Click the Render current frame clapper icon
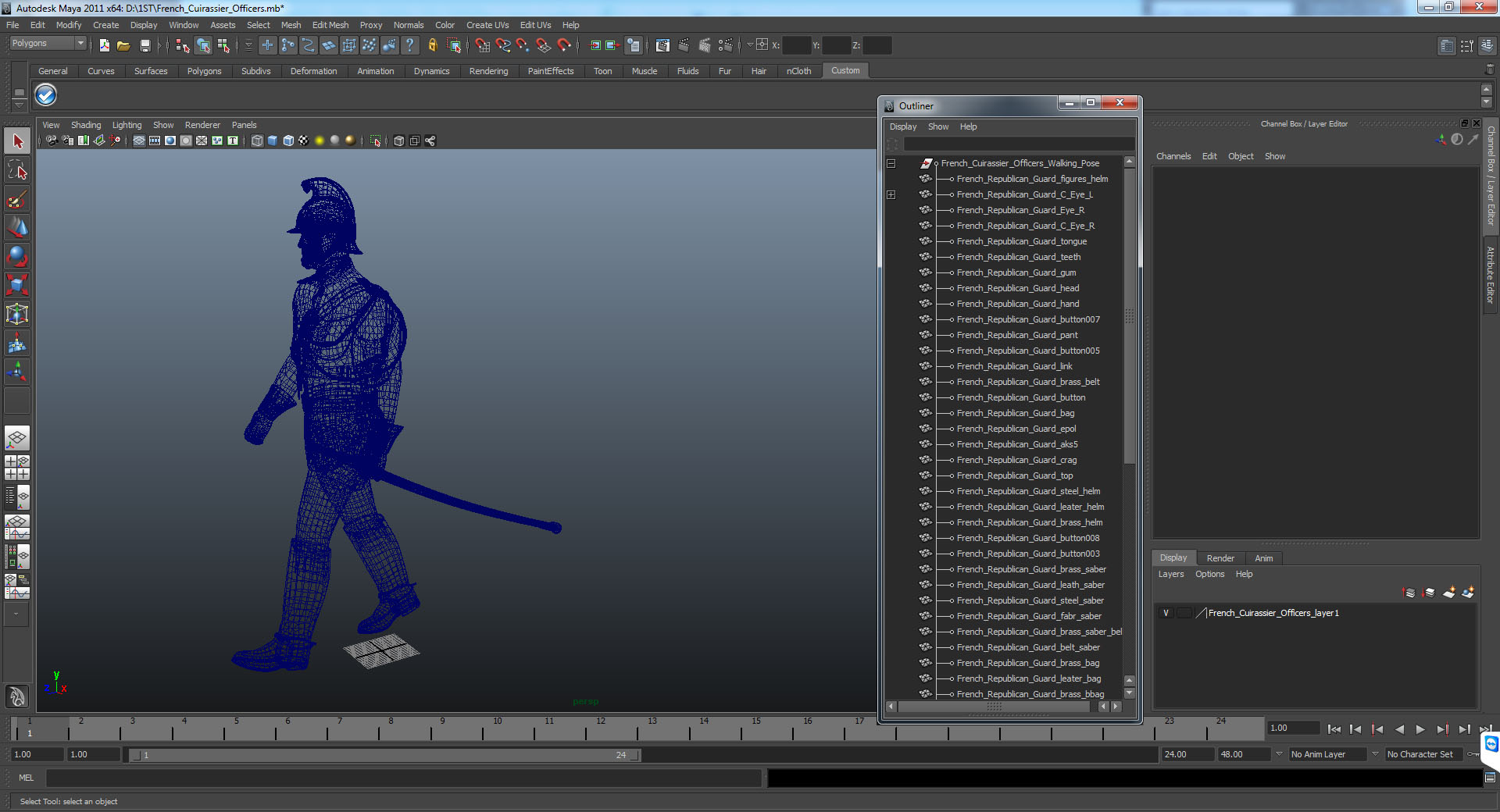1500x812 pixels. click(x=684, y=45)
